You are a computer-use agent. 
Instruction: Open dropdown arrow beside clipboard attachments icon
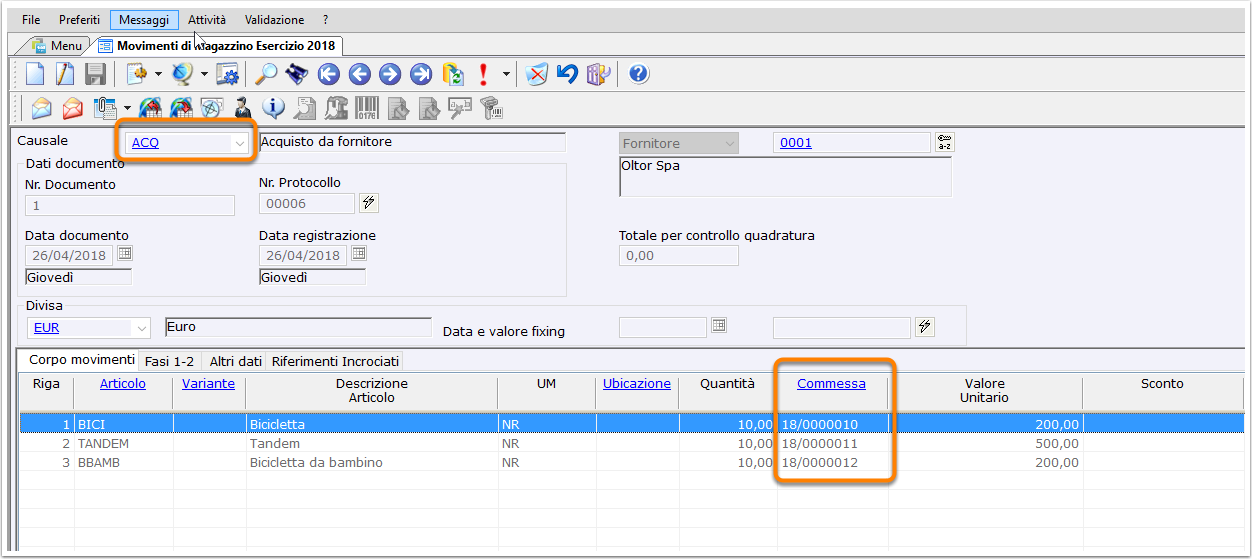click(127, 107)
